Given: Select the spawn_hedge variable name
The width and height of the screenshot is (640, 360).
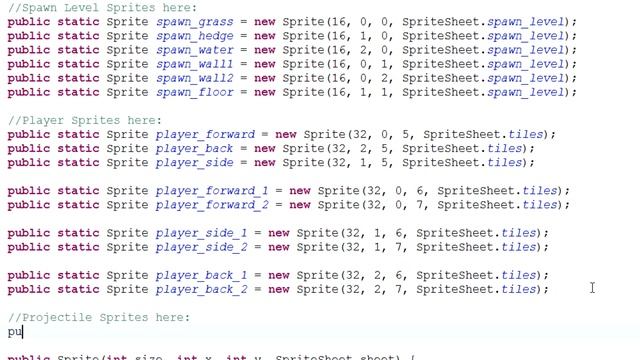Looking at the screenshot, I should 195,36.
